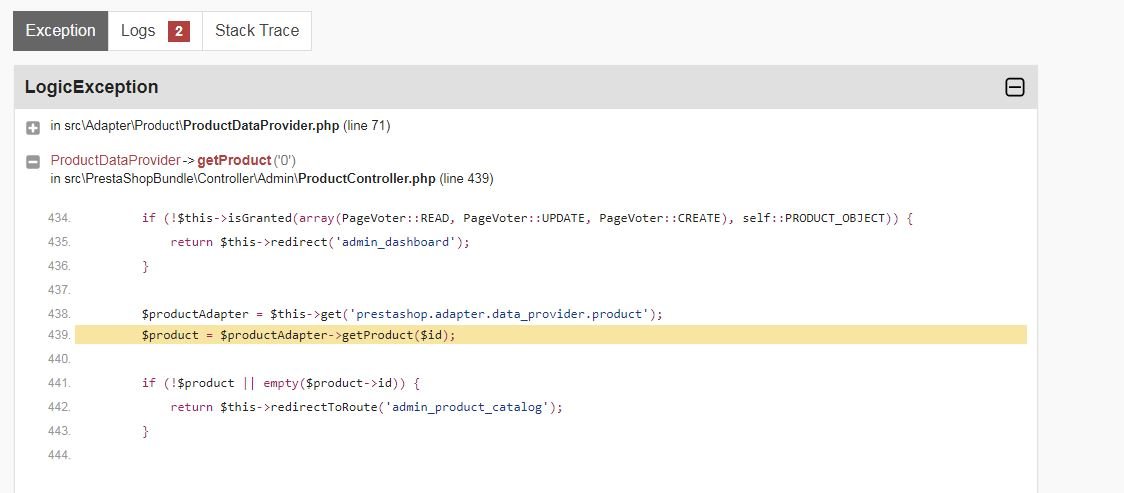Click highlighted code line 439
The height and width of the screenshot is (493, 1124).
[x=551, y=335]
